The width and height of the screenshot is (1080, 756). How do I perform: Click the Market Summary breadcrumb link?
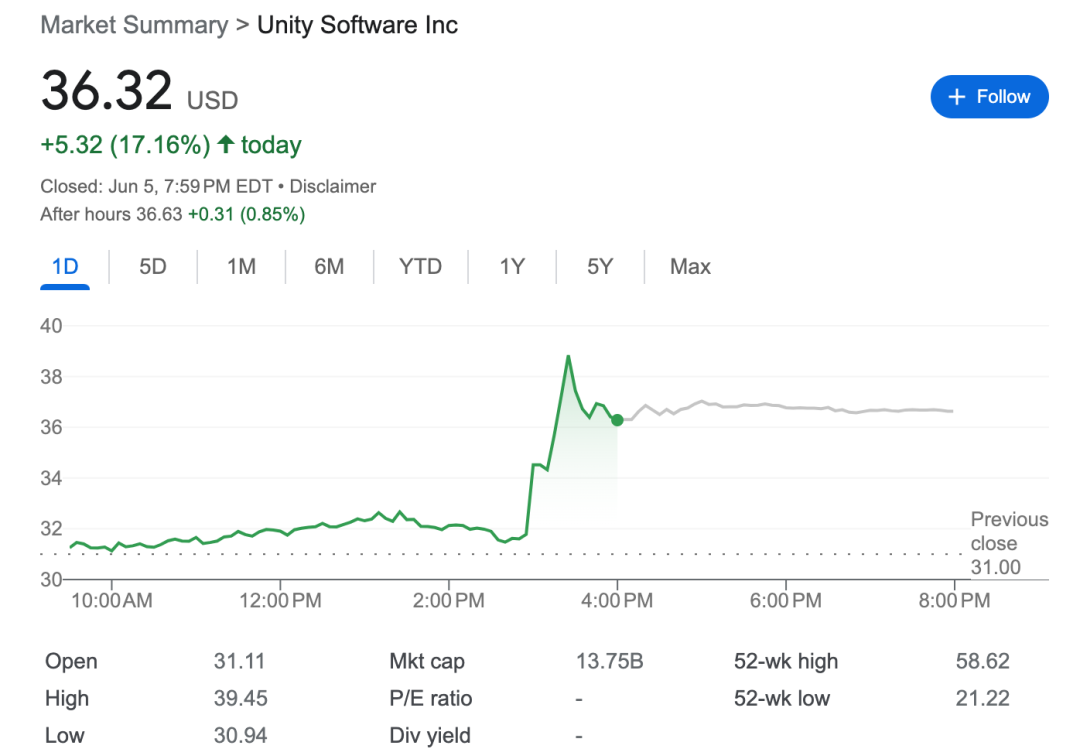[x=134, y=25]
